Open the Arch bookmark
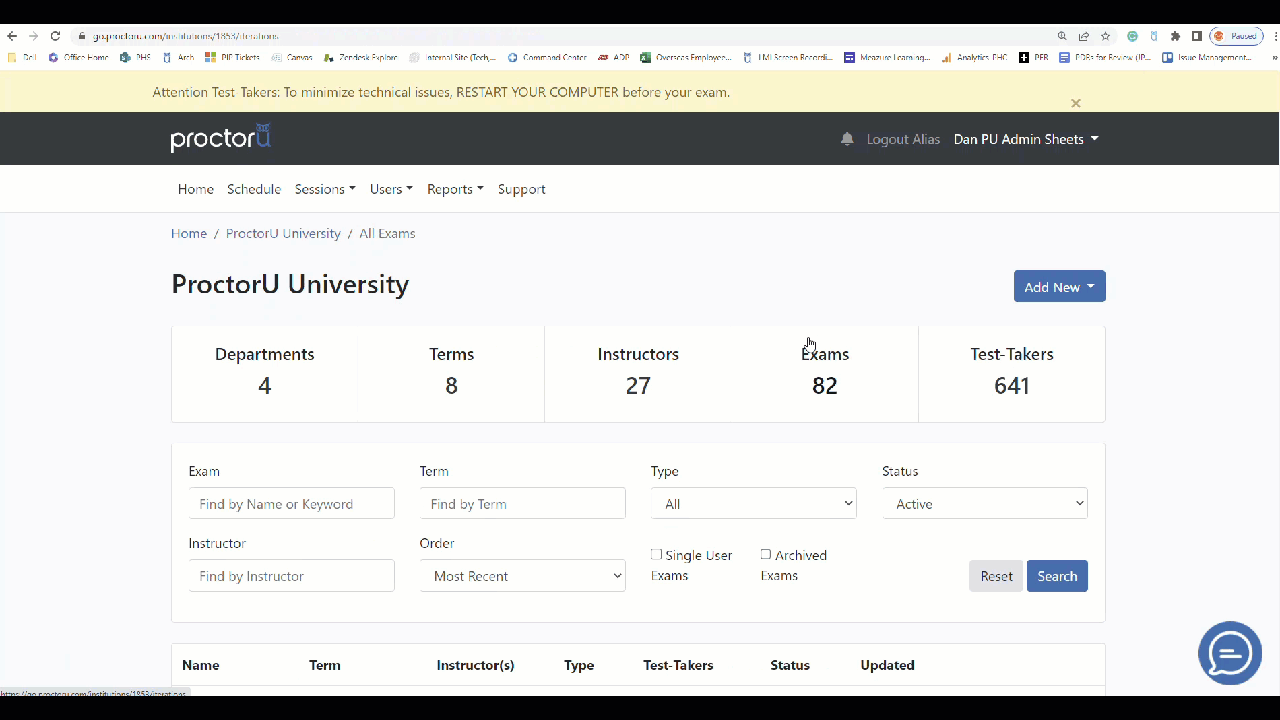This screenshot has height=720, width=1280. pos(178,58)
